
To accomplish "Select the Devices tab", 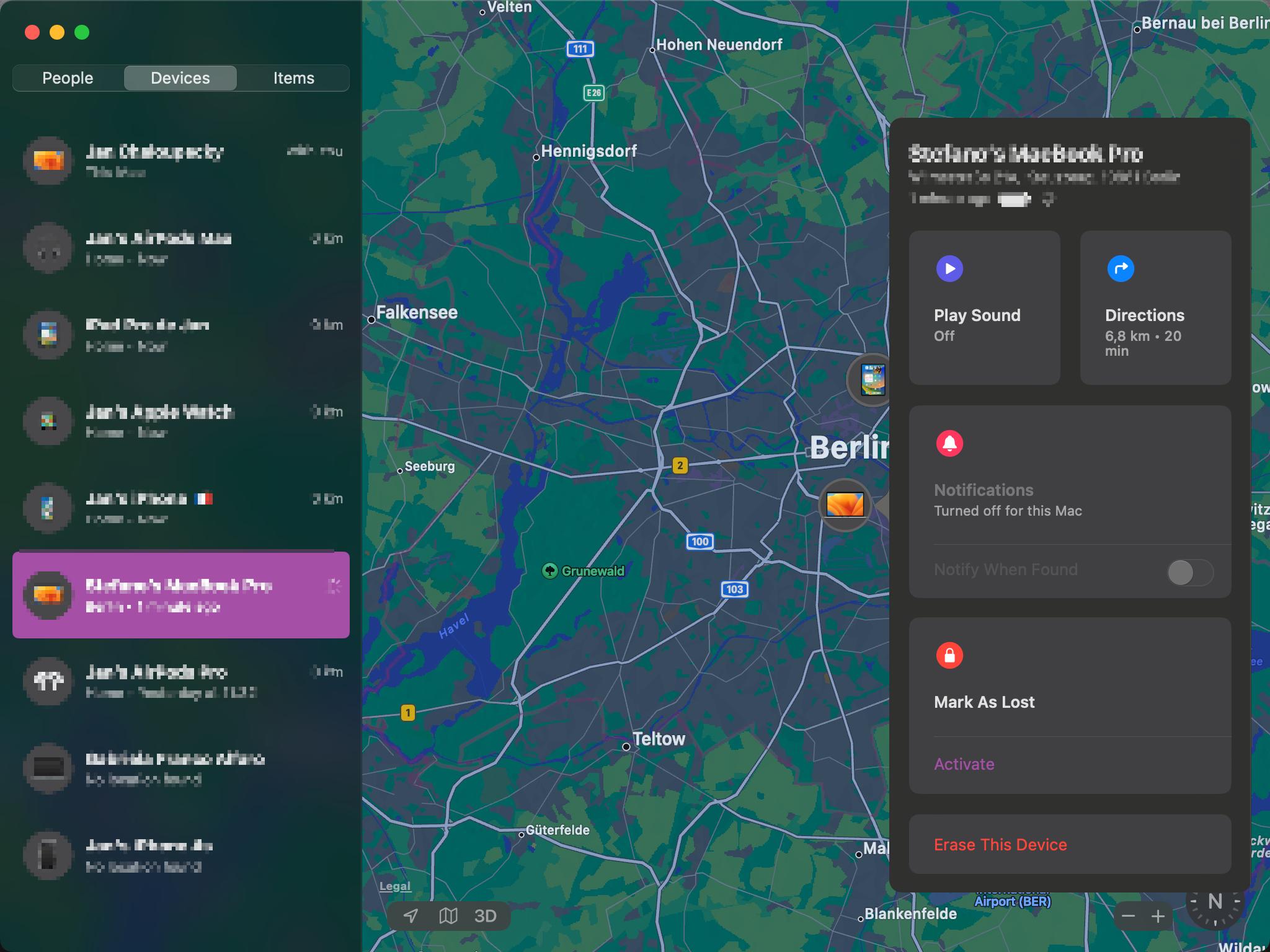I will click(x=180, y=78).
